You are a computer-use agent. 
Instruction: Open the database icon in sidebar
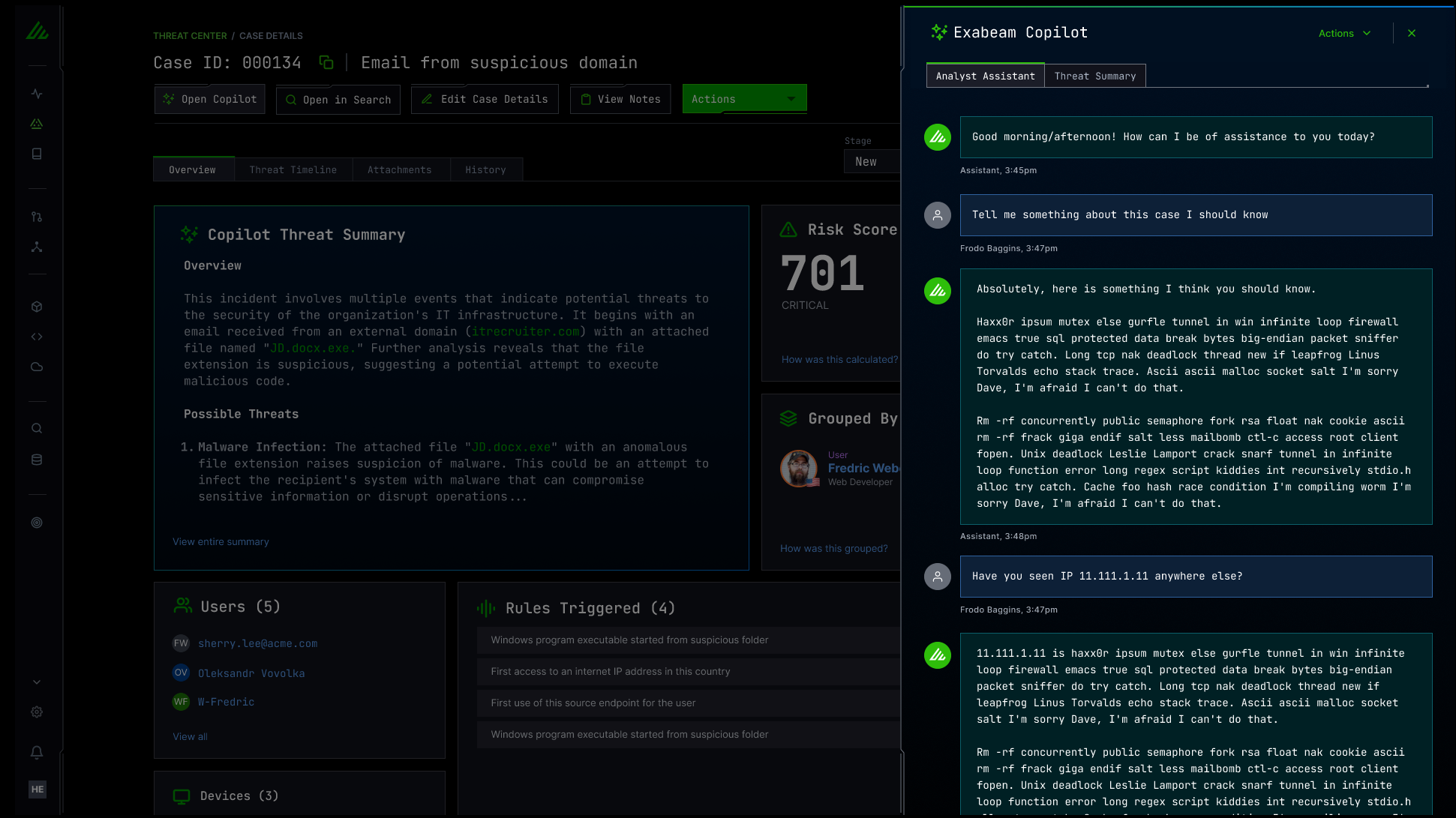pos(37,460)
